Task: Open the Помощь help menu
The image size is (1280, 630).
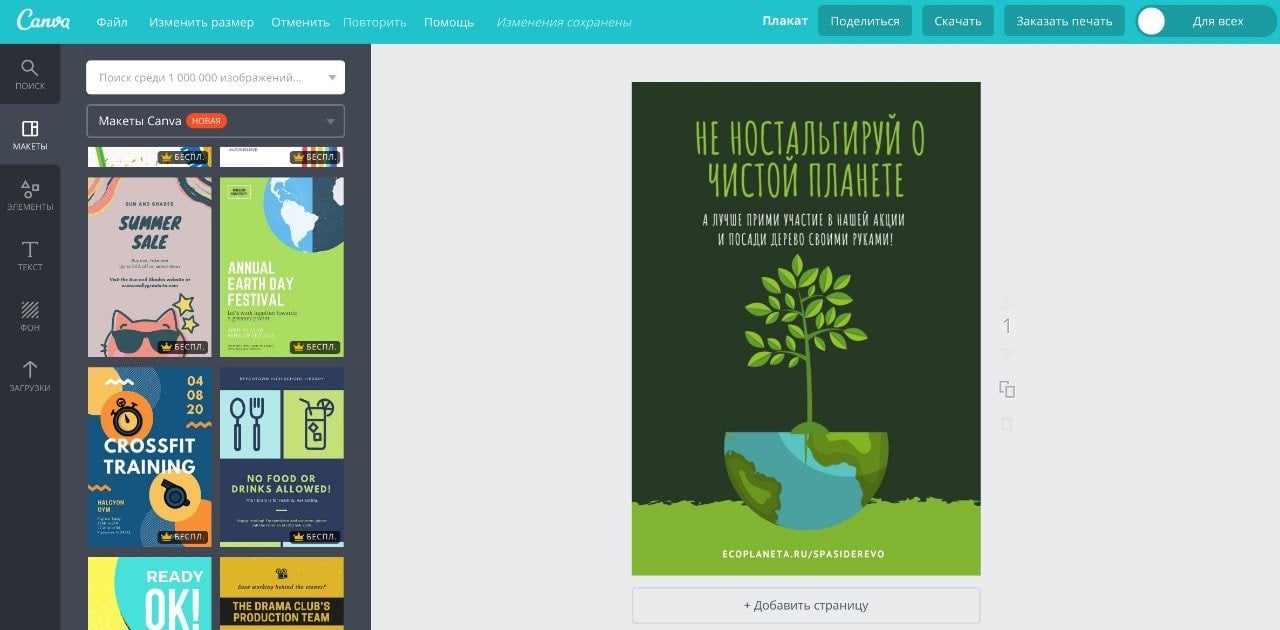Action: (449, 21)
